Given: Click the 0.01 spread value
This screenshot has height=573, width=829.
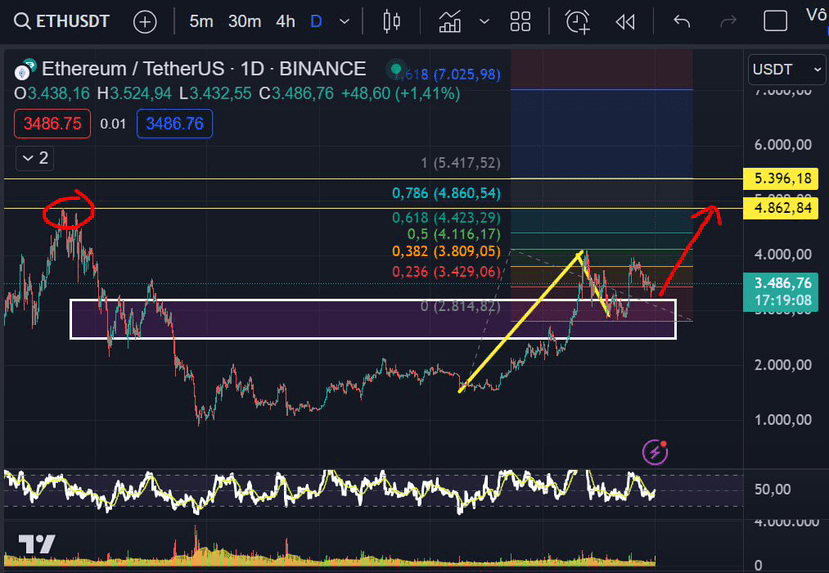Looking at the screenshot, I should click(x=113, y=124).
